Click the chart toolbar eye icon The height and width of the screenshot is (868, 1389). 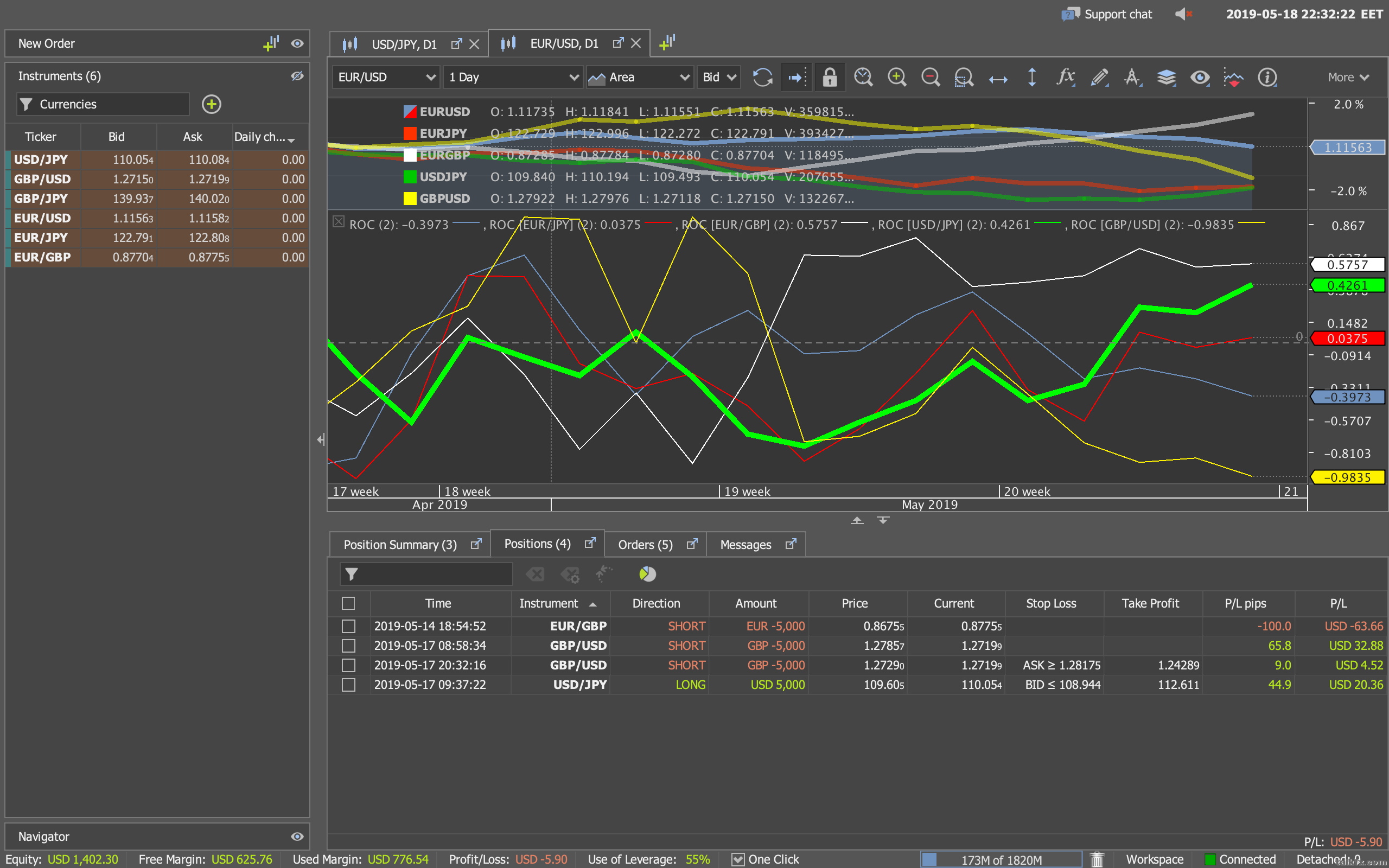(x=1200, y=77)
